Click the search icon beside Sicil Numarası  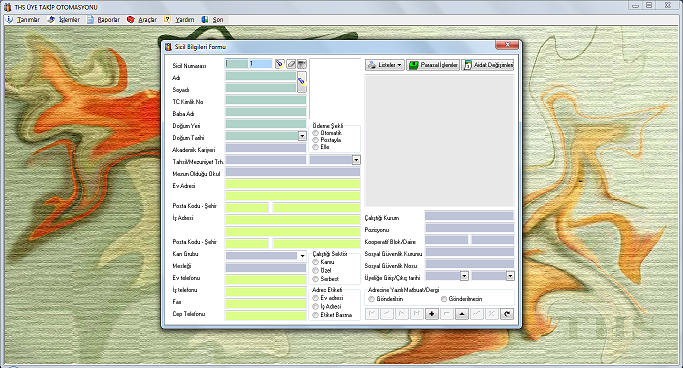pos(279,64)
